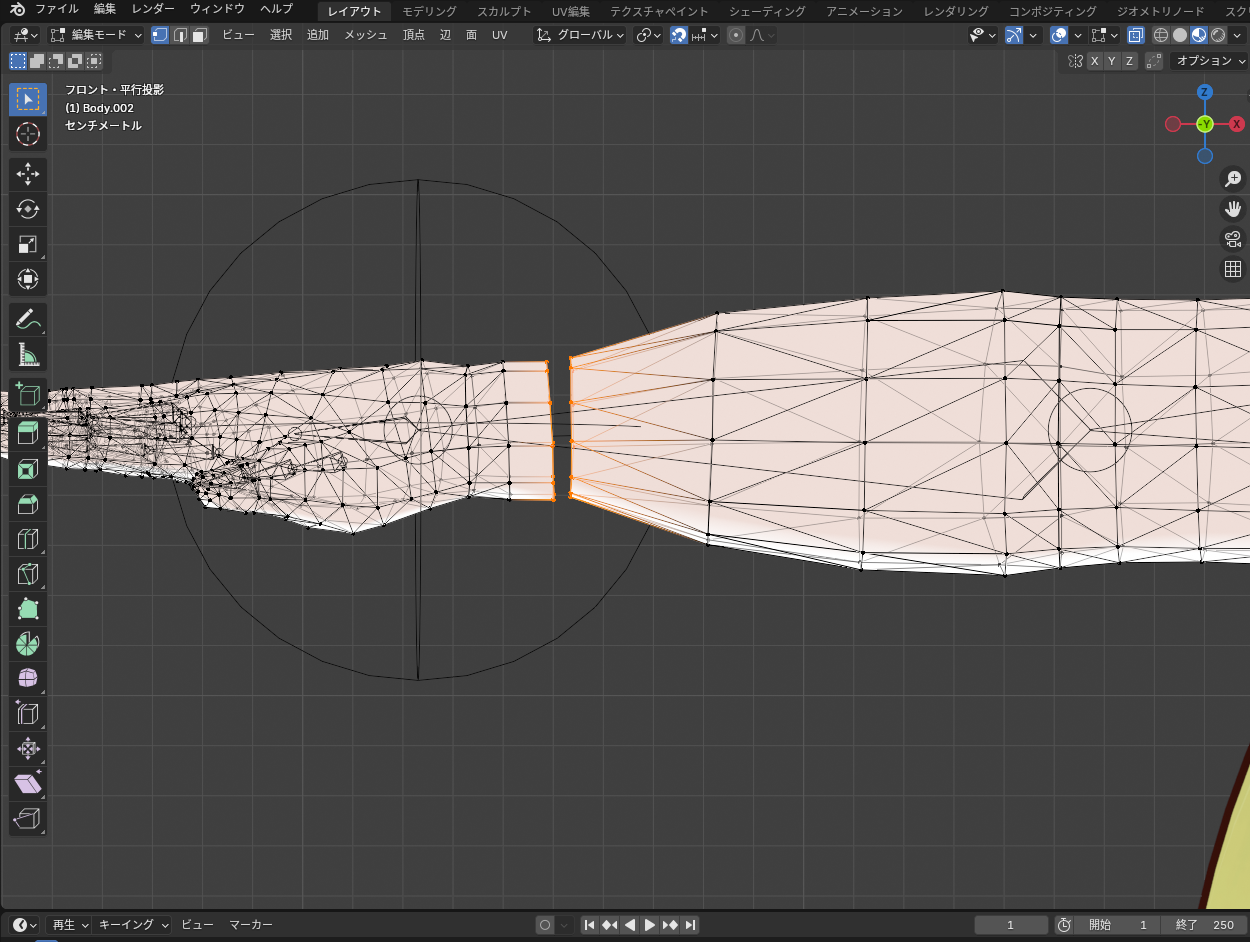Select the Measure ruler tool

[x=28, y=355]
